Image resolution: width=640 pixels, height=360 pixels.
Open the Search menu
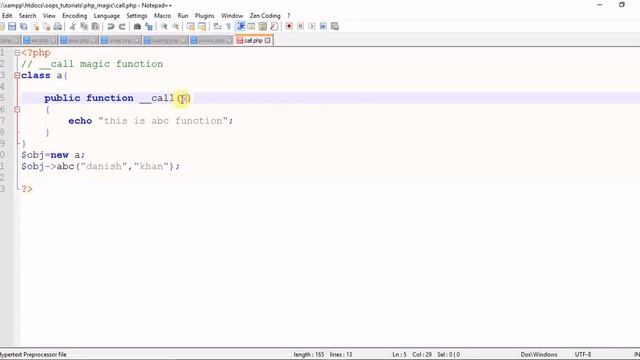pos(27,16)
